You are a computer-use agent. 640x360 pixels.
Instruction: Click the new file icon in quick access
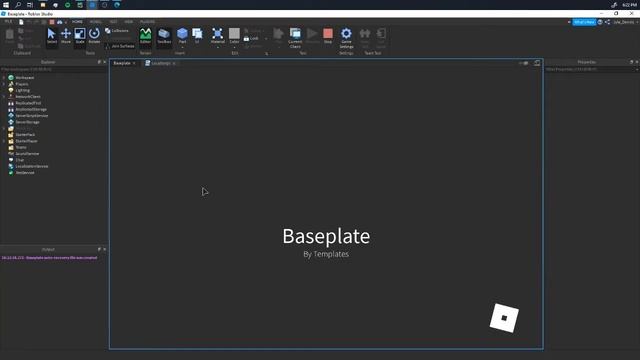point(21,22)
